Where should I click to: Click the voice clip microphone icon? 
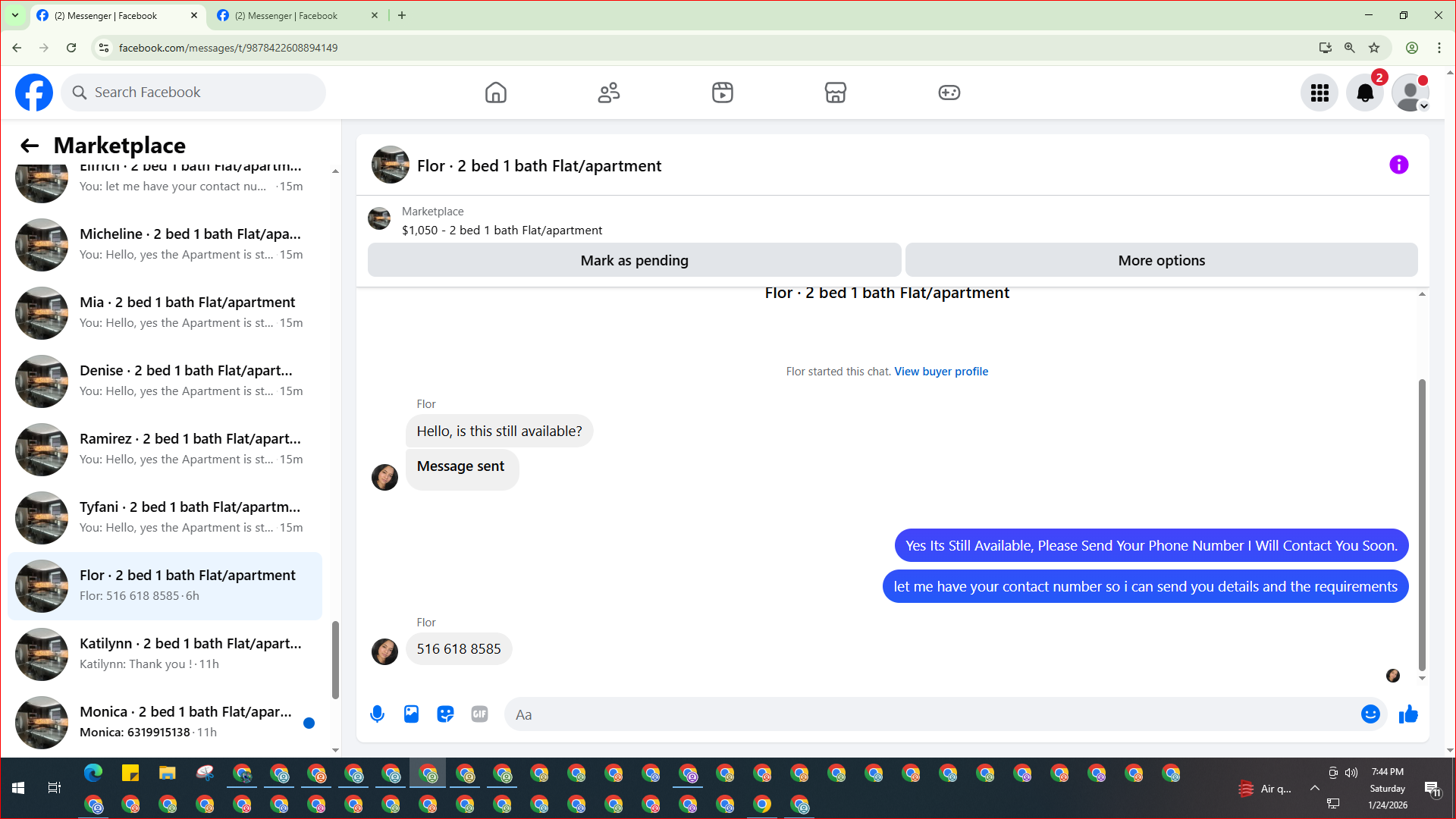377,714
